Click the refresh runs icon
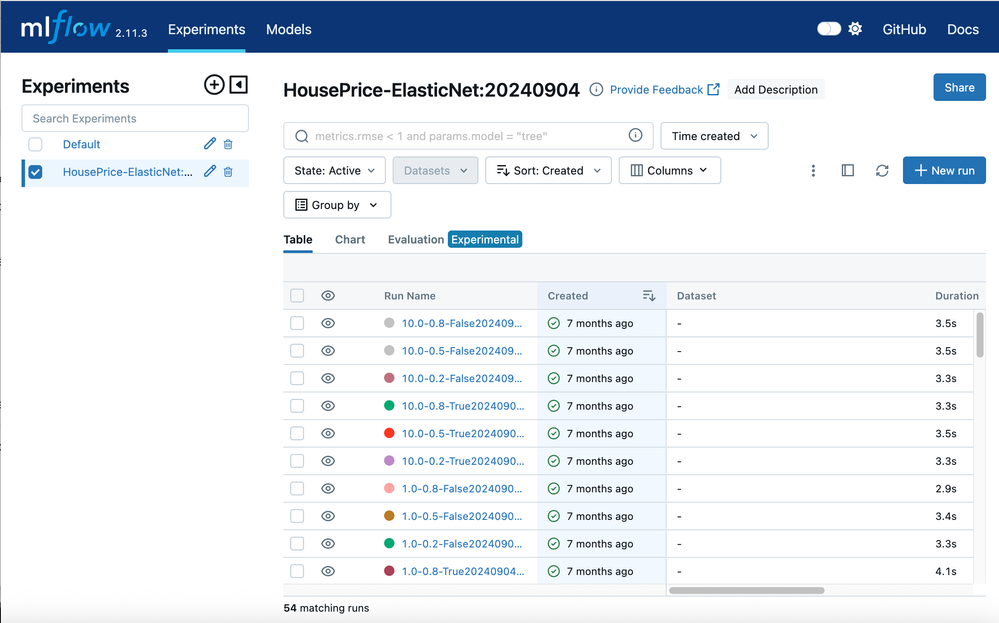 (882, 171)
